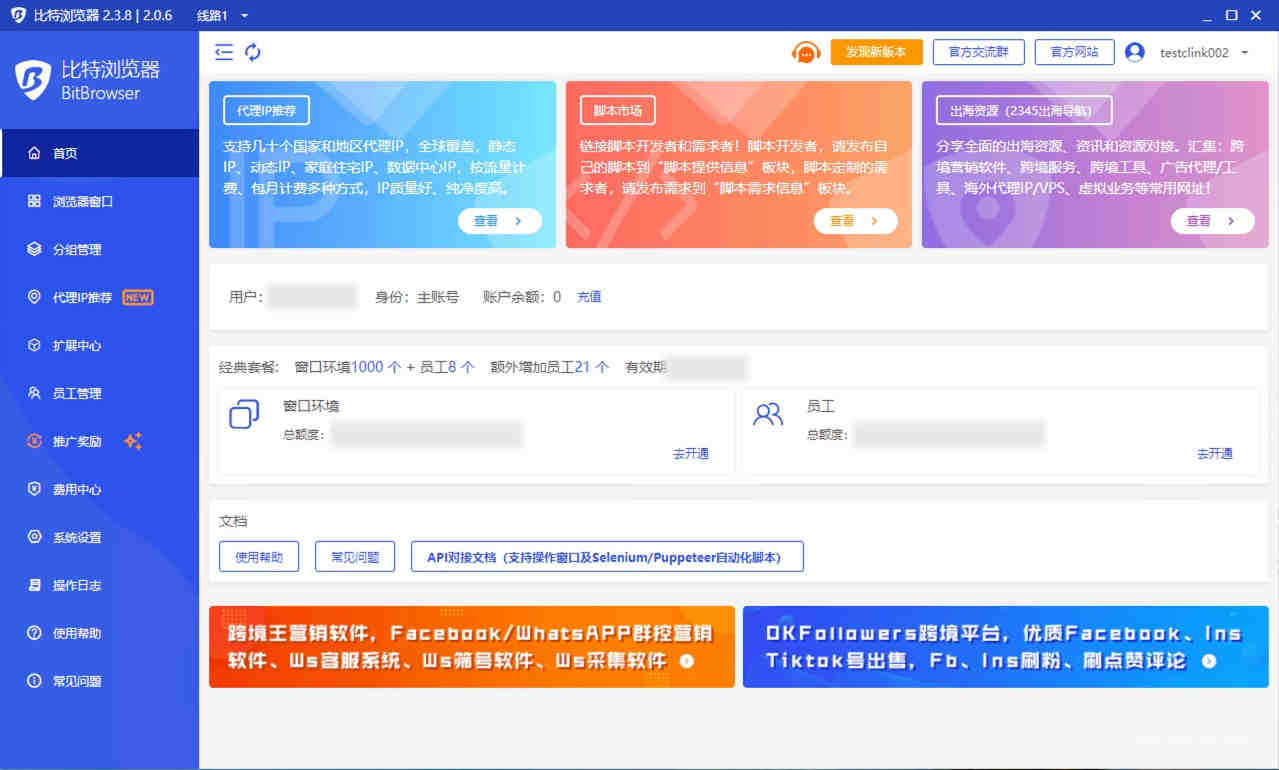Screen dimensions: 1279x770
Task: Click the 充值 recharge link
Action: [589, 297]
